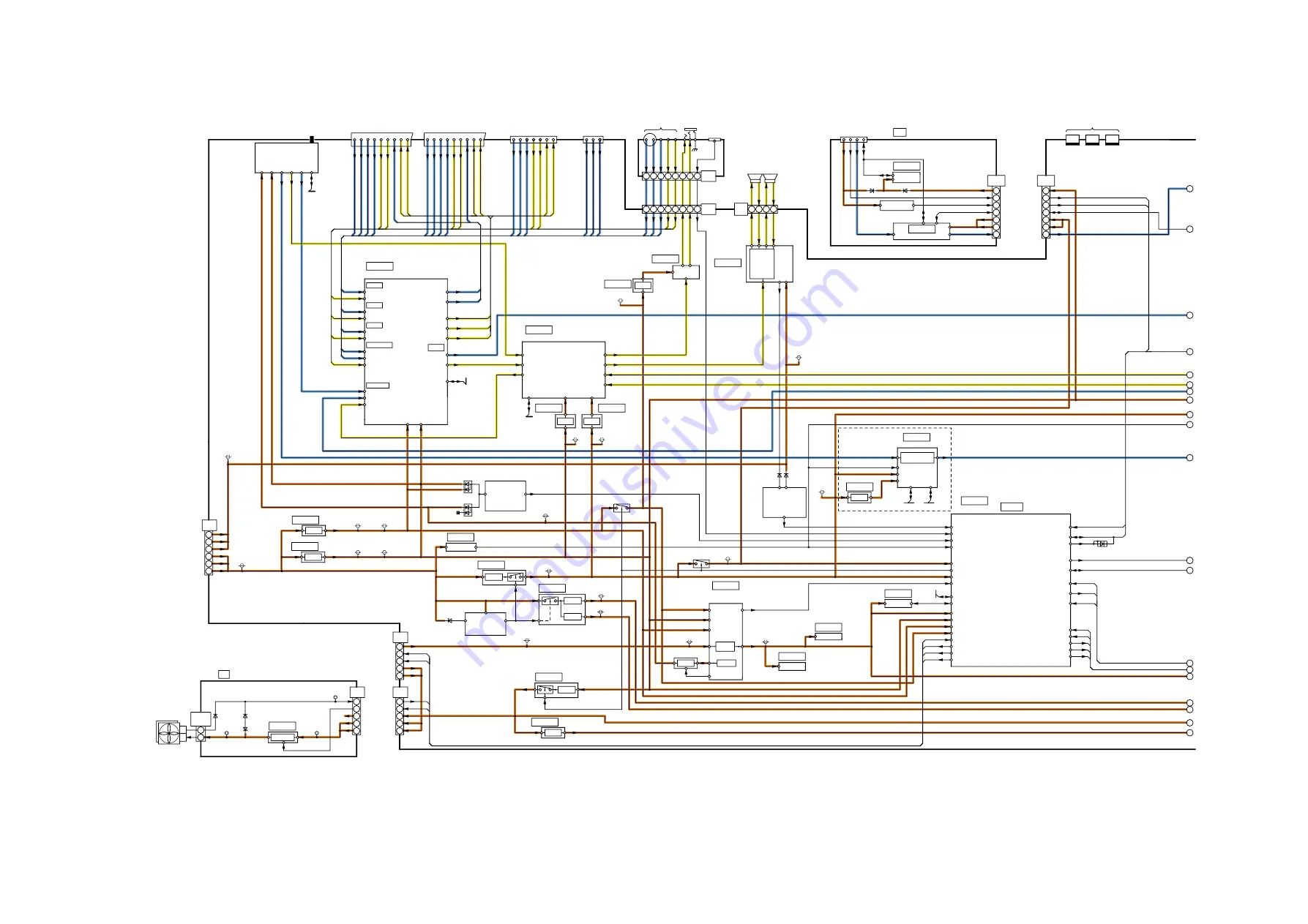
Task: Click the largest rectangular IC block on the right
Action: click(x=1011, y=590)
